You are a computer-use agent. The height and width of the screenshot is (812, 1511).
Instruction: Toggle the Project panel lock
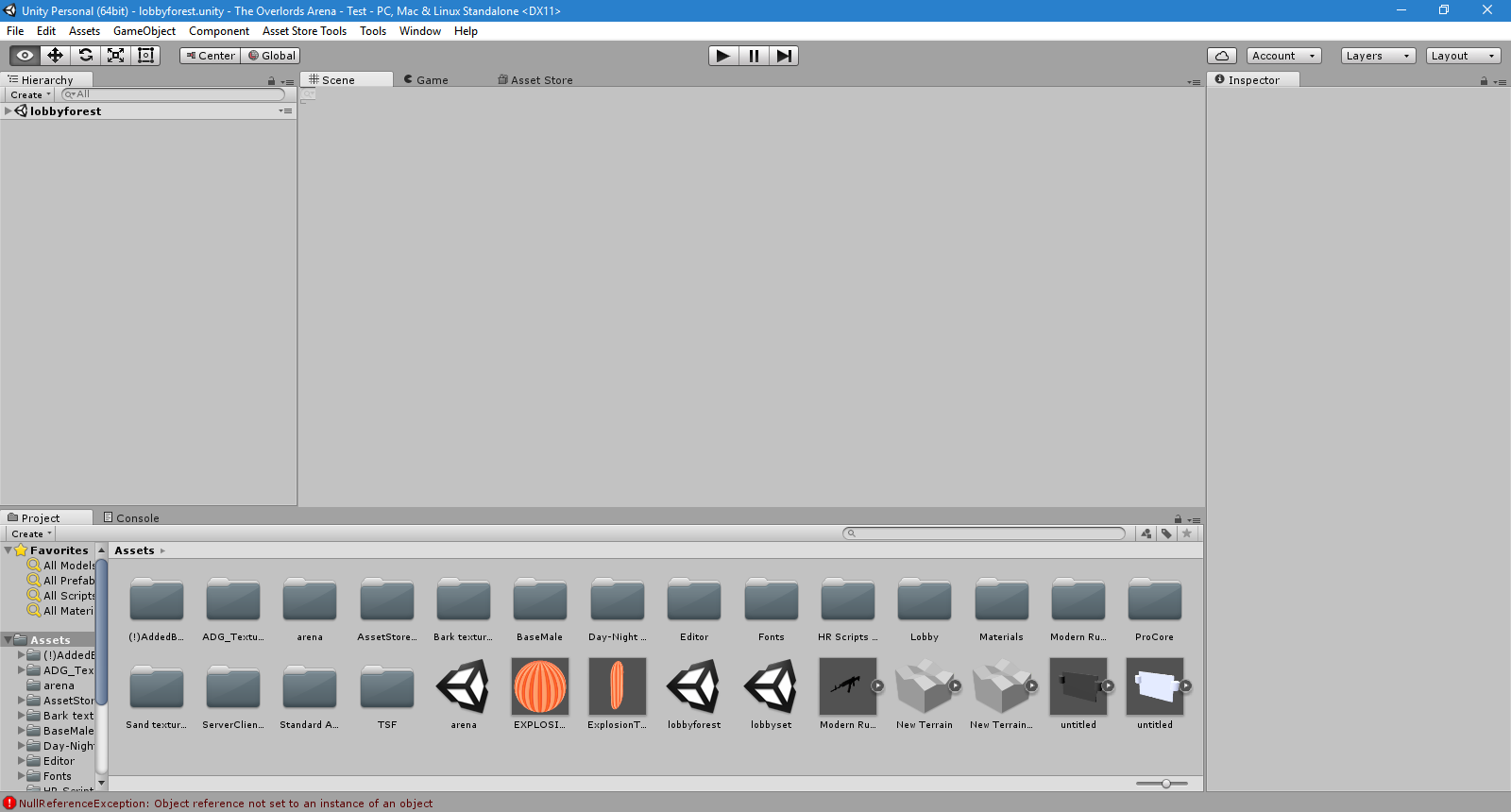tap(1178, 519)
